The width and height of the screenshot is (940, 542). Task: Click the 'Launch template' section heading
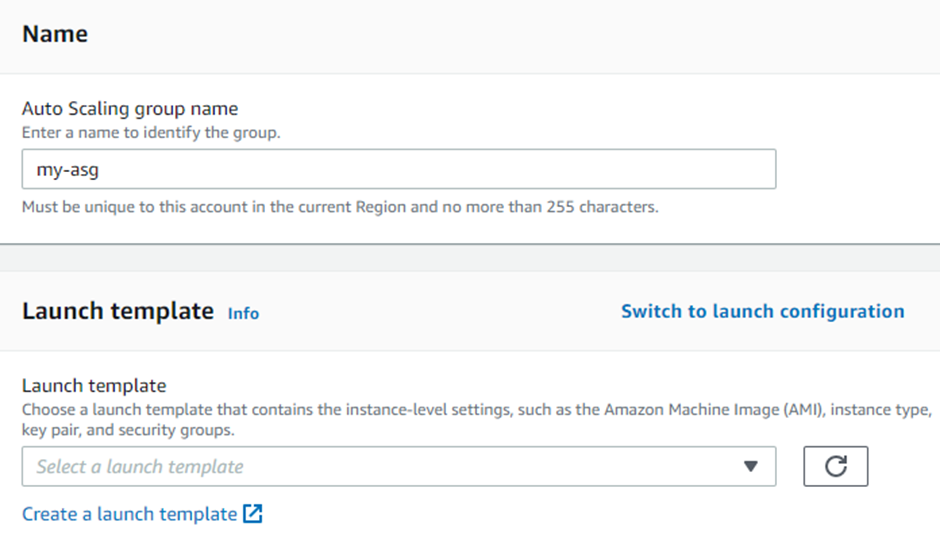coord(118,311)
